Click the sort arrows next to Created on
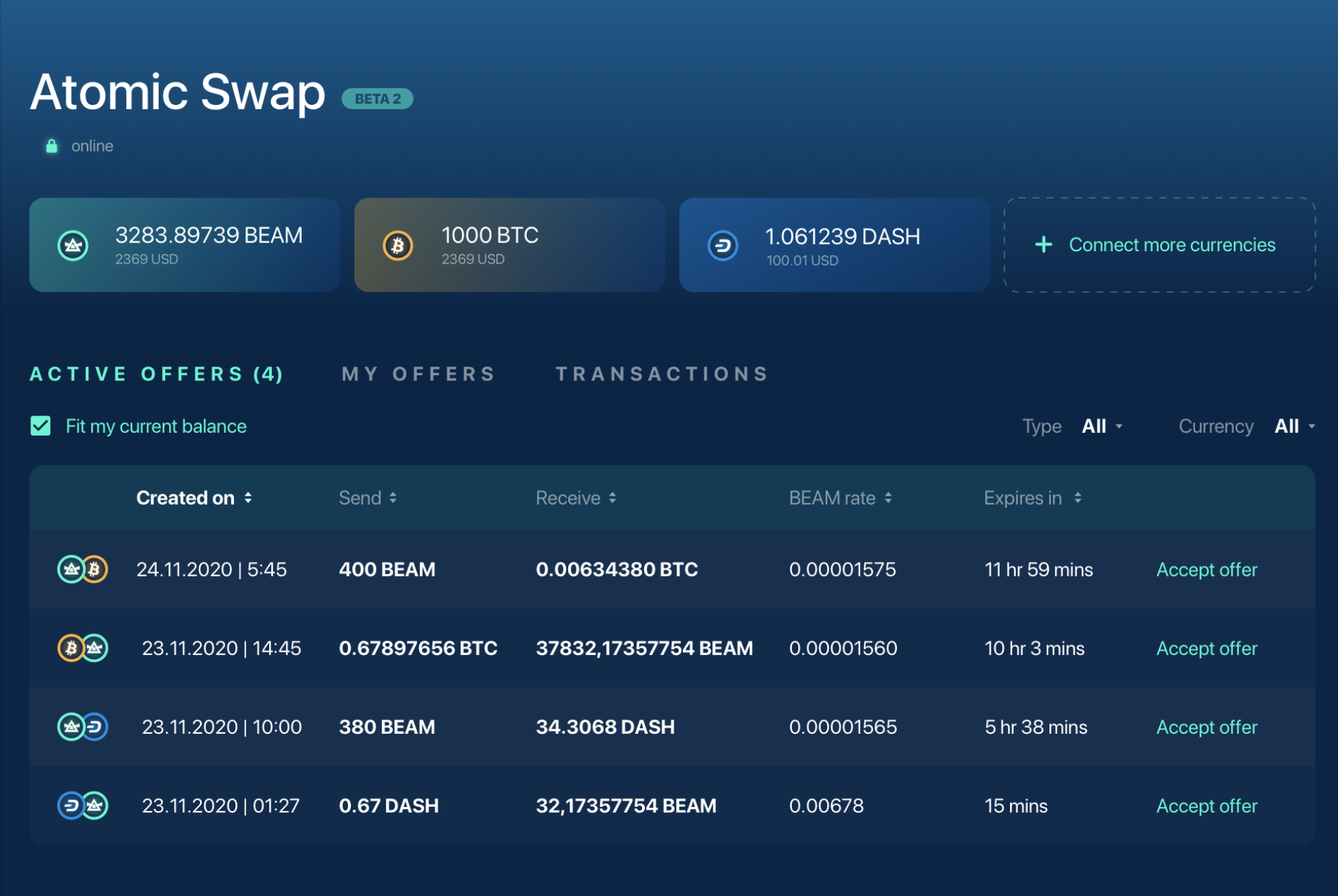1338x896 pixels. pos(248,498)
